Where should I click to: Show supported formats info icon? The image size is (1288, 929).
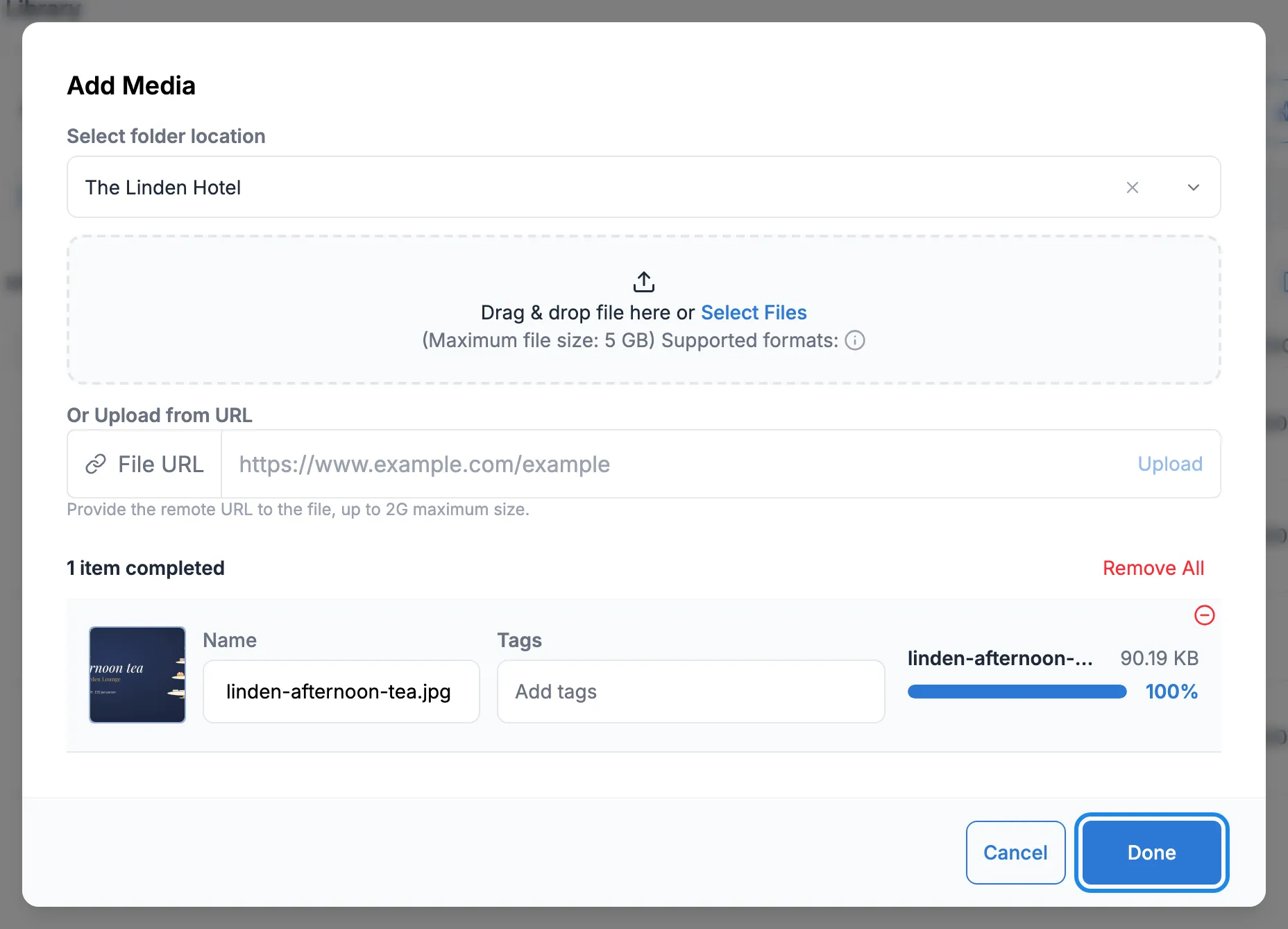tap(855, 340)
